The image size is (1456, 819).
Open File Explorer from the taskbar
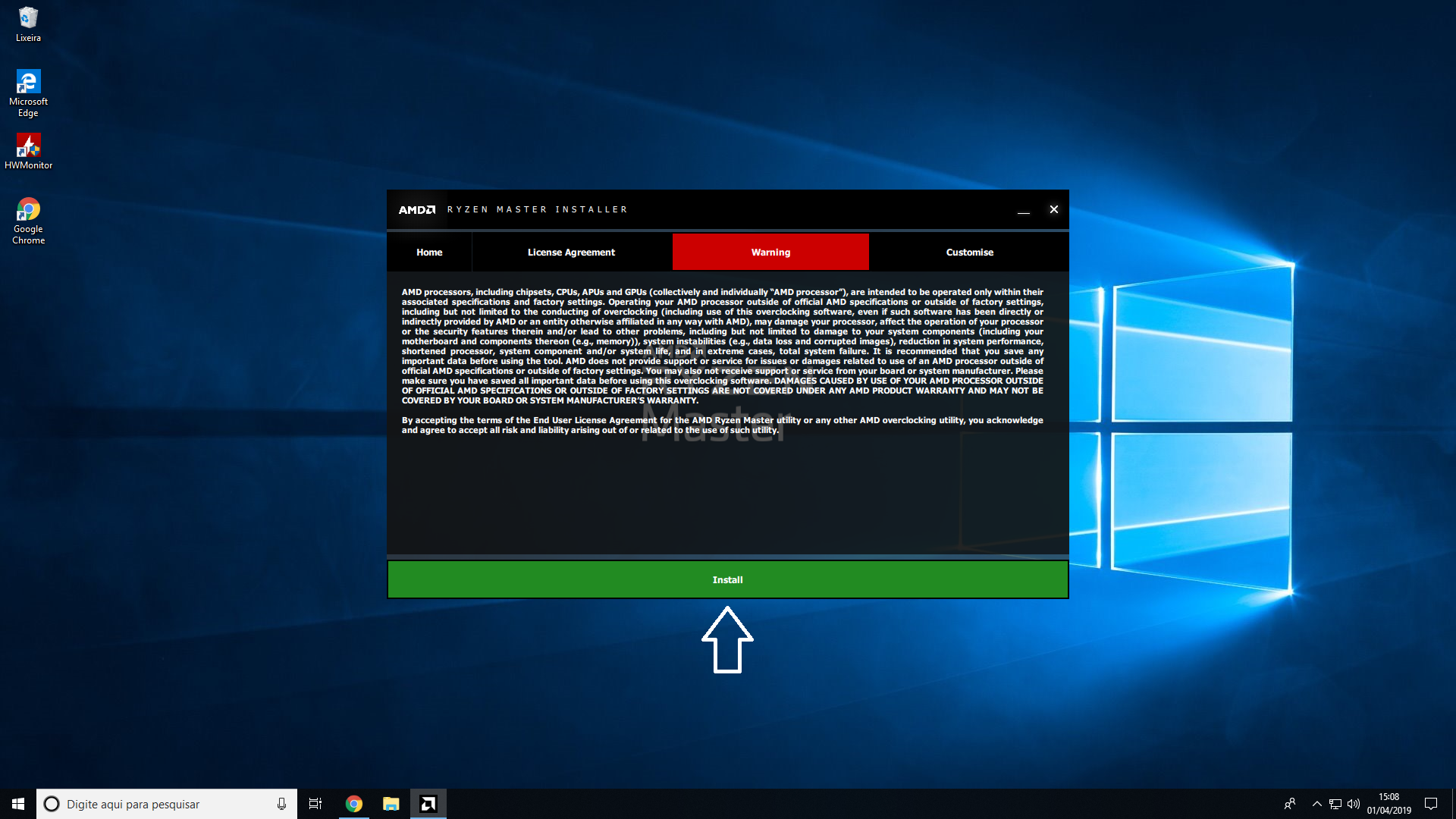click(391, 804)
